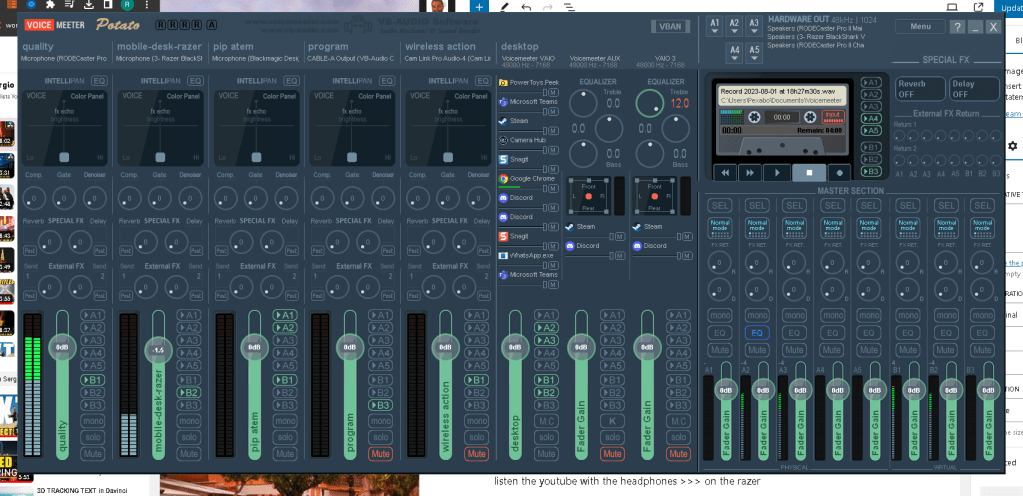The image size is (1023, 496).
Task: Open Voicemeeter help with the question mark
Action: click(x=957, y=27)
